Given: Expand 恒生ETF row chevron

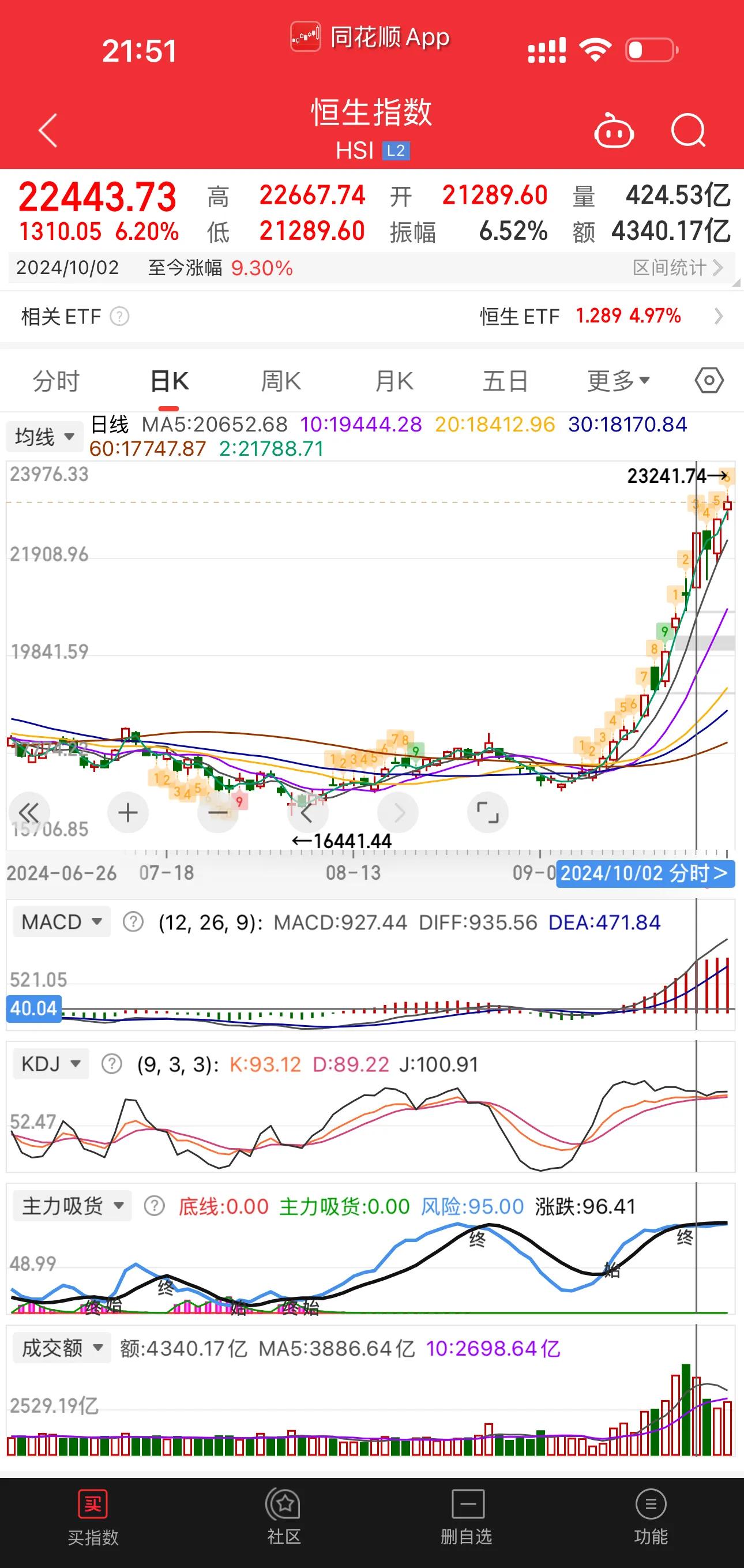Looking at the screenshot, I should [719, 317].
